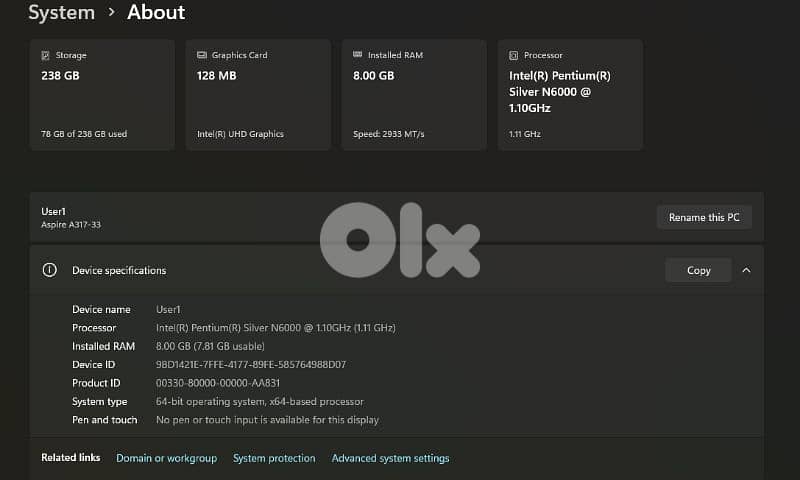The height and width of the screenshot is (480, 800).
Task: Click the Device specifications info icon
Action: [49, 270]
